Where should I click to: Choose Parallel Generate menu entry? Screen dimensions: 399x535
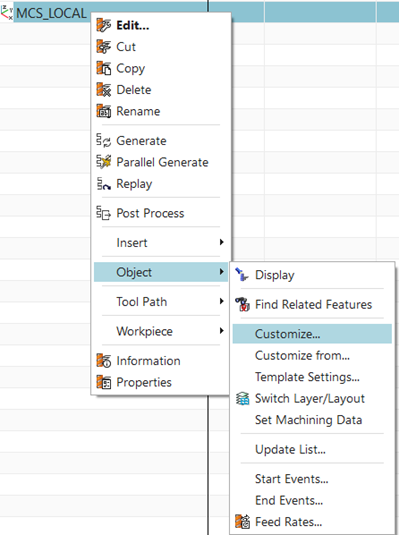point(161,162)
